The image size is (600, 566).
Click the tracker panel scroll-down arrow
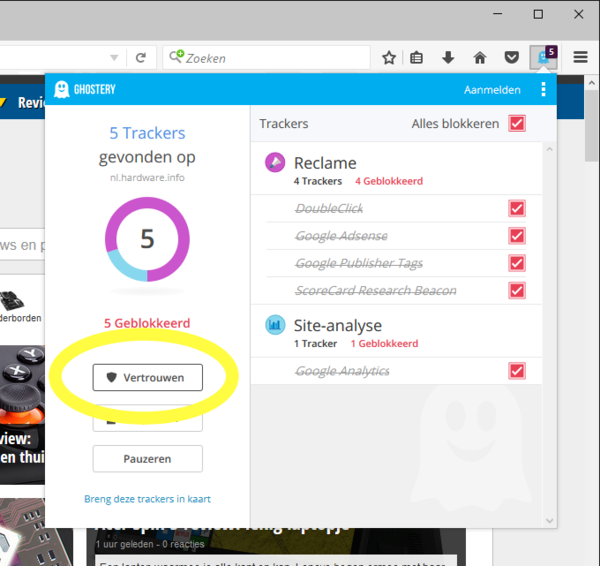[x=549, y=520]
